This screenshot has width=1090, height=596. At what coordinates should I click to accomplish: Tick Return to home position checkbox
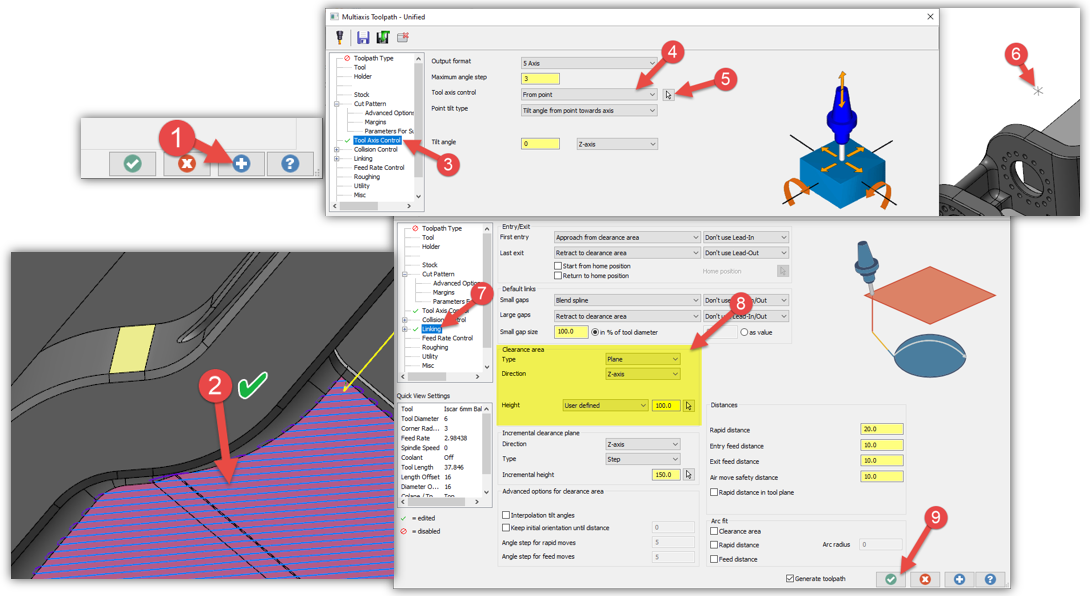tap(558, 275)
